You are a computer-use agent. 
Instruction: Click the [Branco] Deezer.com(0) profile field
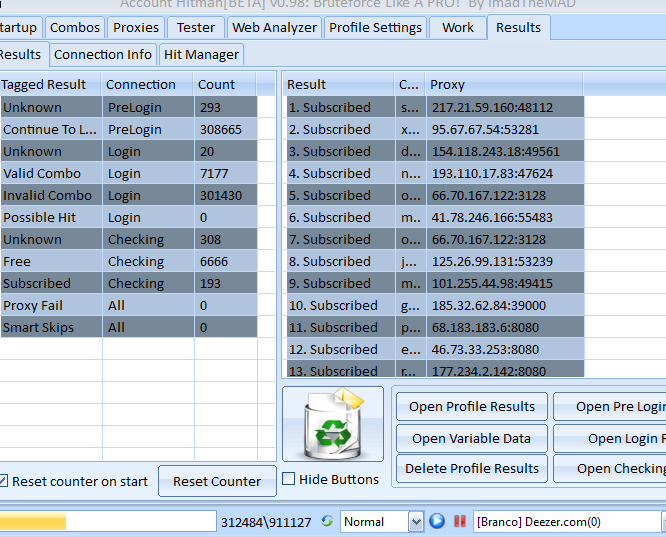[x=567, y=521]
